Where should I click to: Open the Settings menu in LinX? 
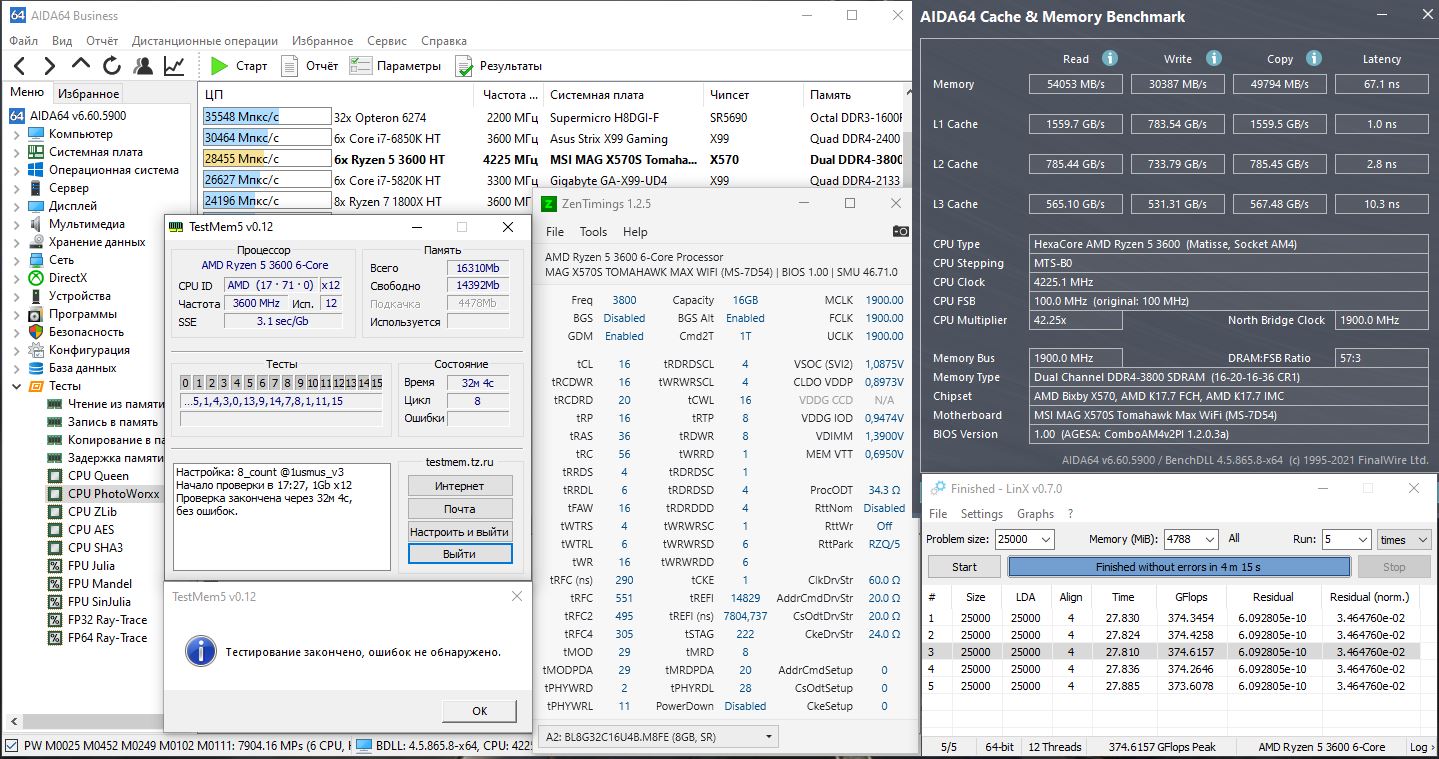tap(981, 514)
